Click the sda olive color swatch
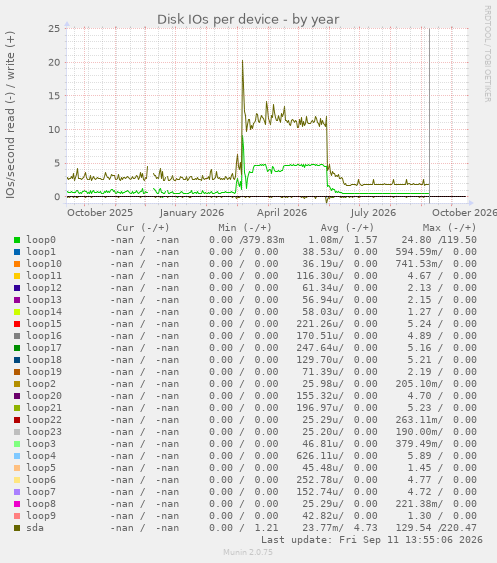Viewport: 497px width, 563px height. 17,528
